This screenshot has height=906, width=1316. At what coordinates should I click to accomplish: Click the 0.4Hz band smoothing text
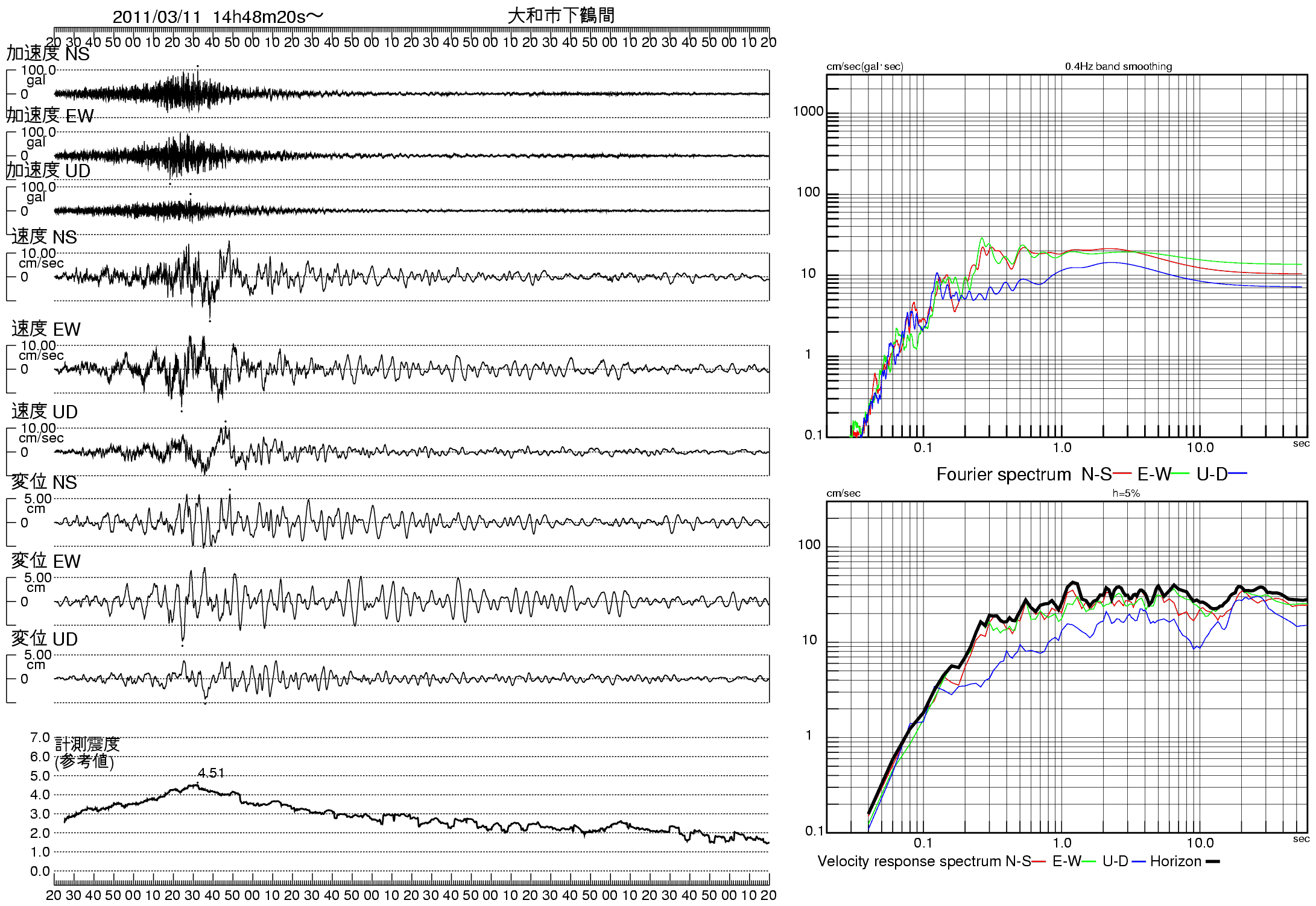coord(1118,66)
